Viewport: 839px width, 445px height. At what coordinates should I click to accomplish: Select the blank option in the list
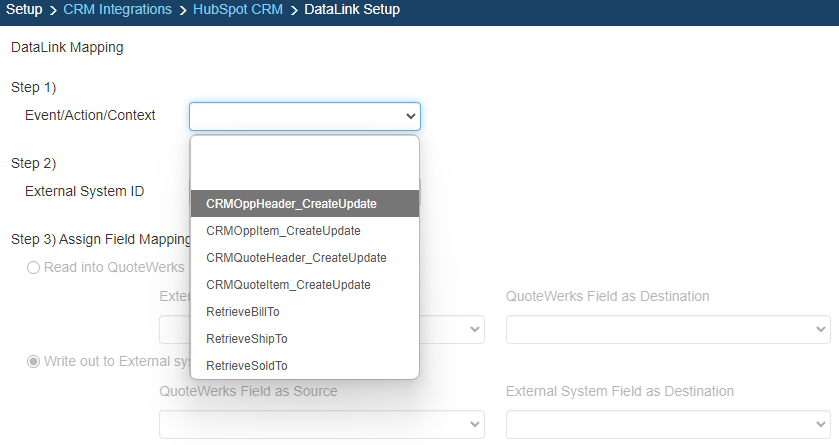304,163
